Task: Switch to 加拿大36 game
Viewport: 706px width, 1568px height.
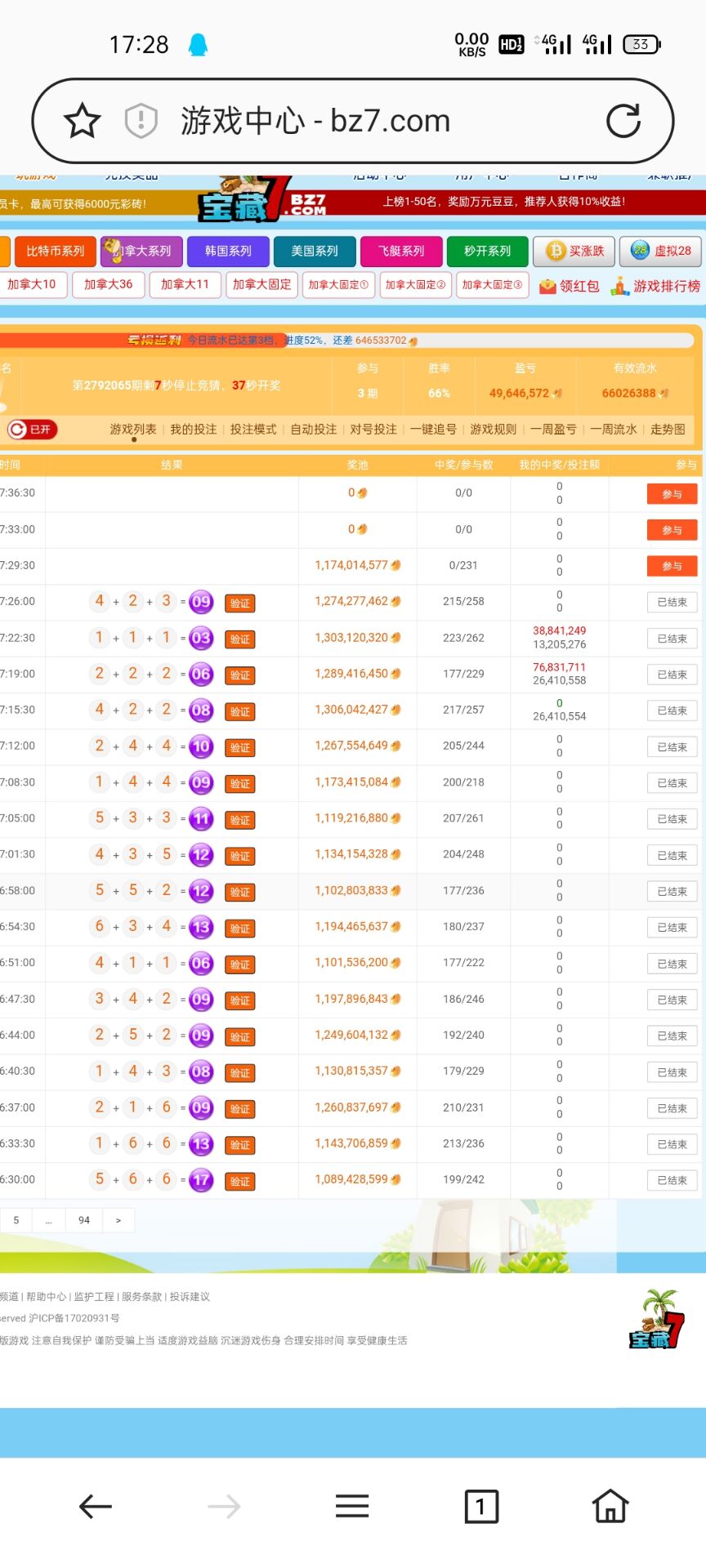Action: tap(108, 284)
